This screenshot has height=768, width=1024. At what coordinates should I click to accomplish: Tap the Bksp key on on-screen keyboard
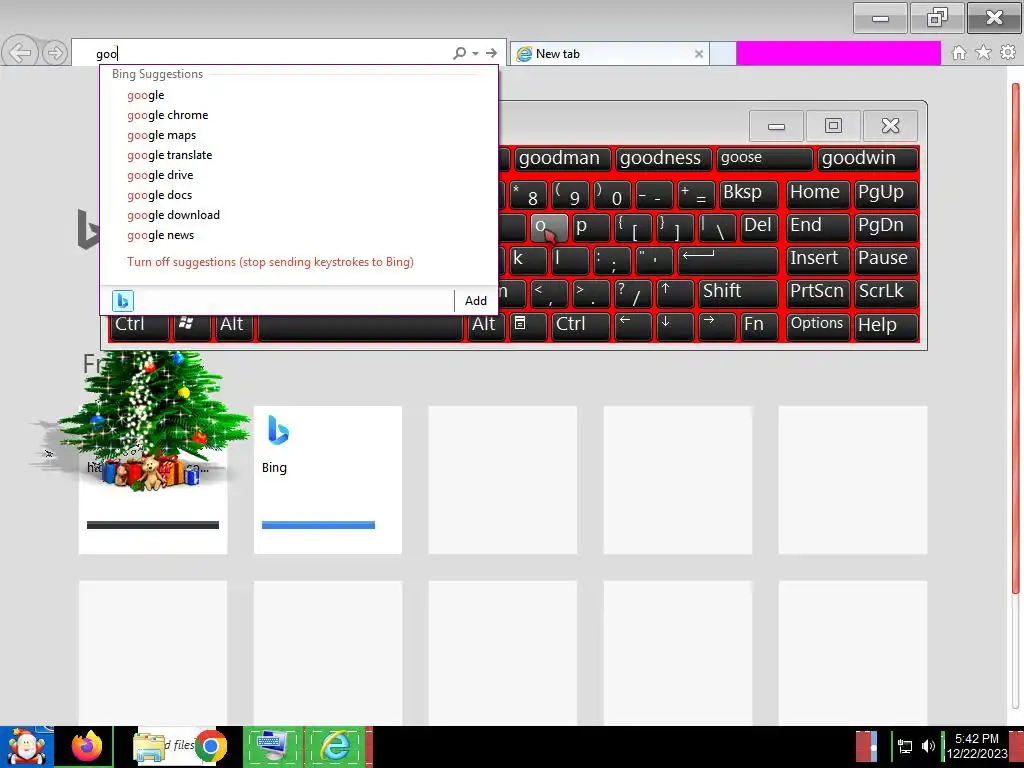tap(748, 193)
